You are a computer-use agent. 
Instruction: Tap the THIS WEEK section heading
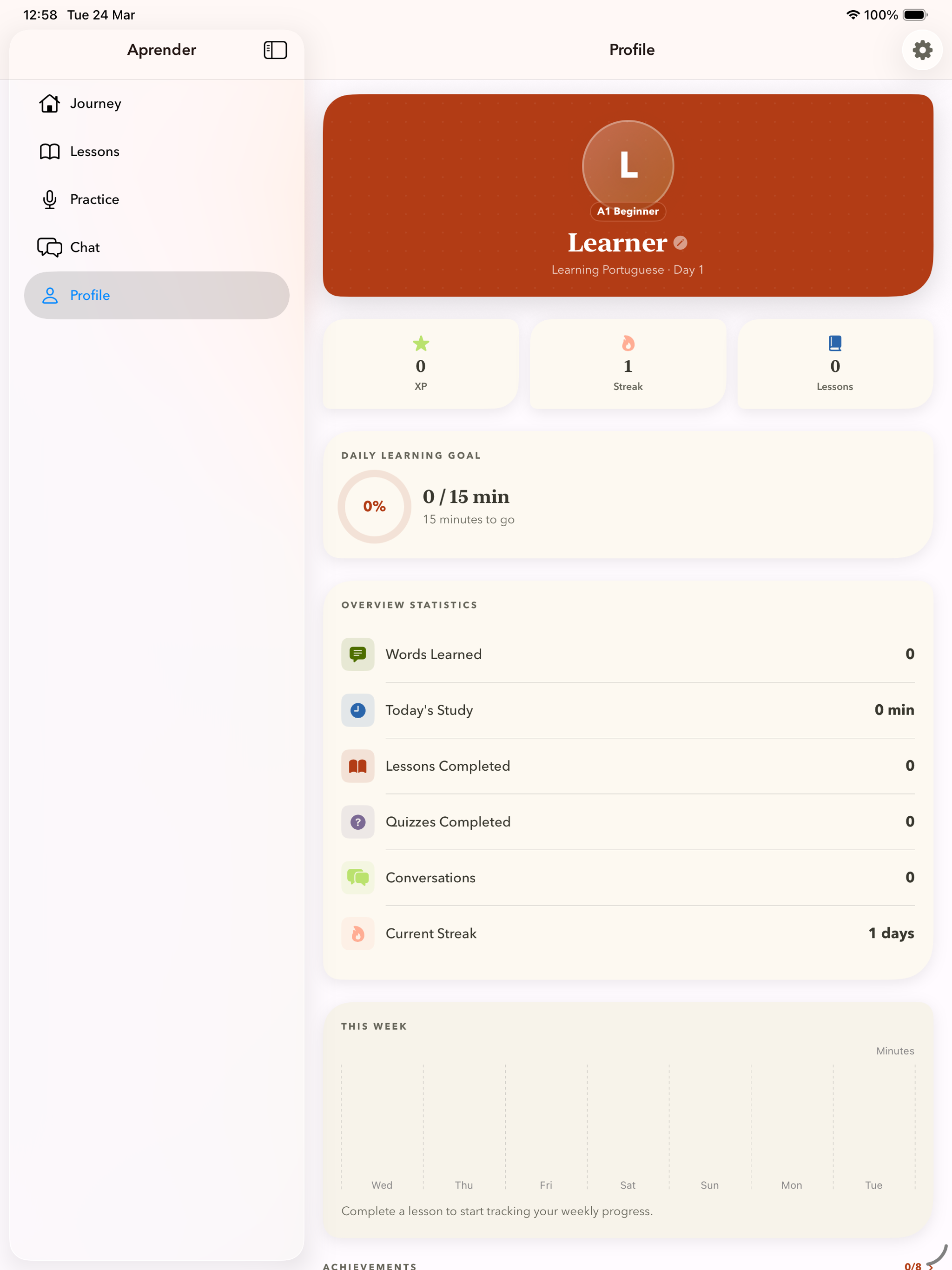374,1026
